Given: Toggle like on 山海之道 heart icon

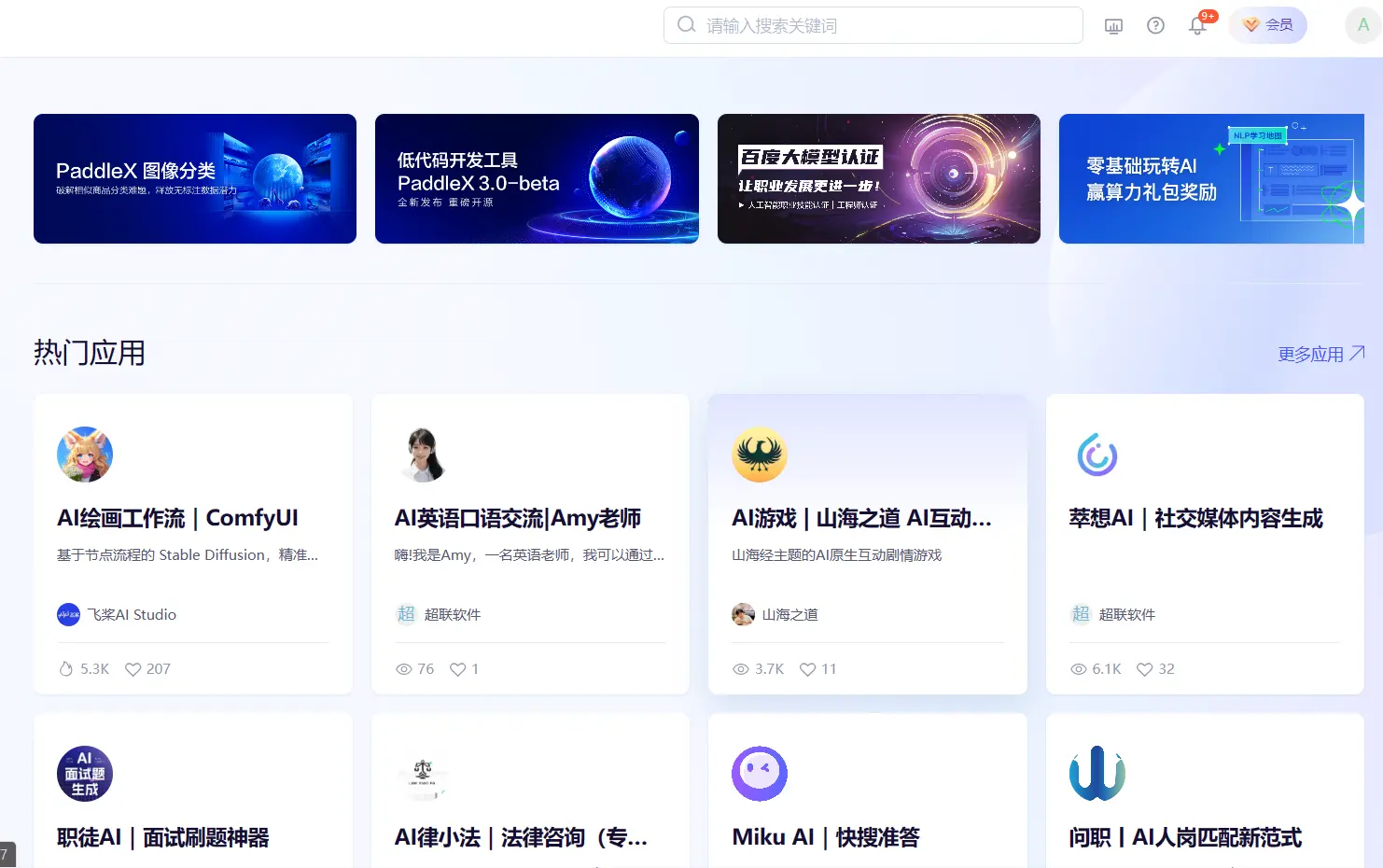Looking at the screenshot, I should [806, 668].
